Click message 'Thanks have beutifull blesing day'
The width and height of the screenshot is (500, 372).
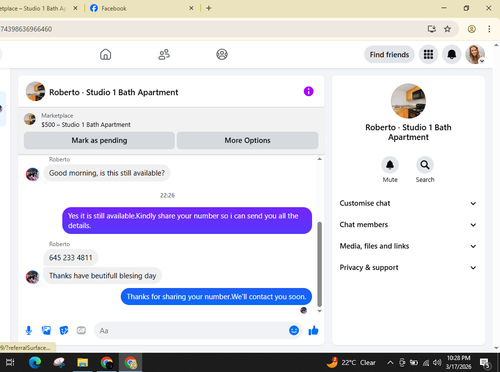102,276
